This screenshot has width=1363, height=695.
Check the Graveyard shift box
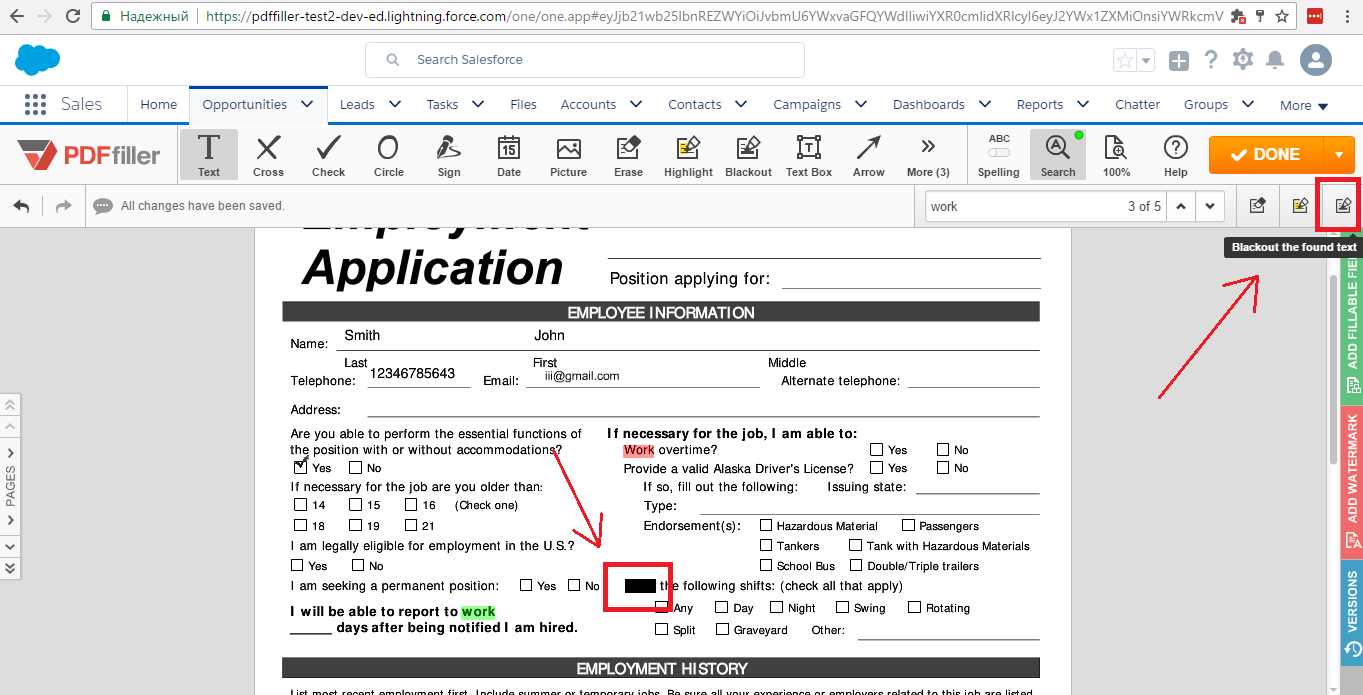tap(723, 629)
